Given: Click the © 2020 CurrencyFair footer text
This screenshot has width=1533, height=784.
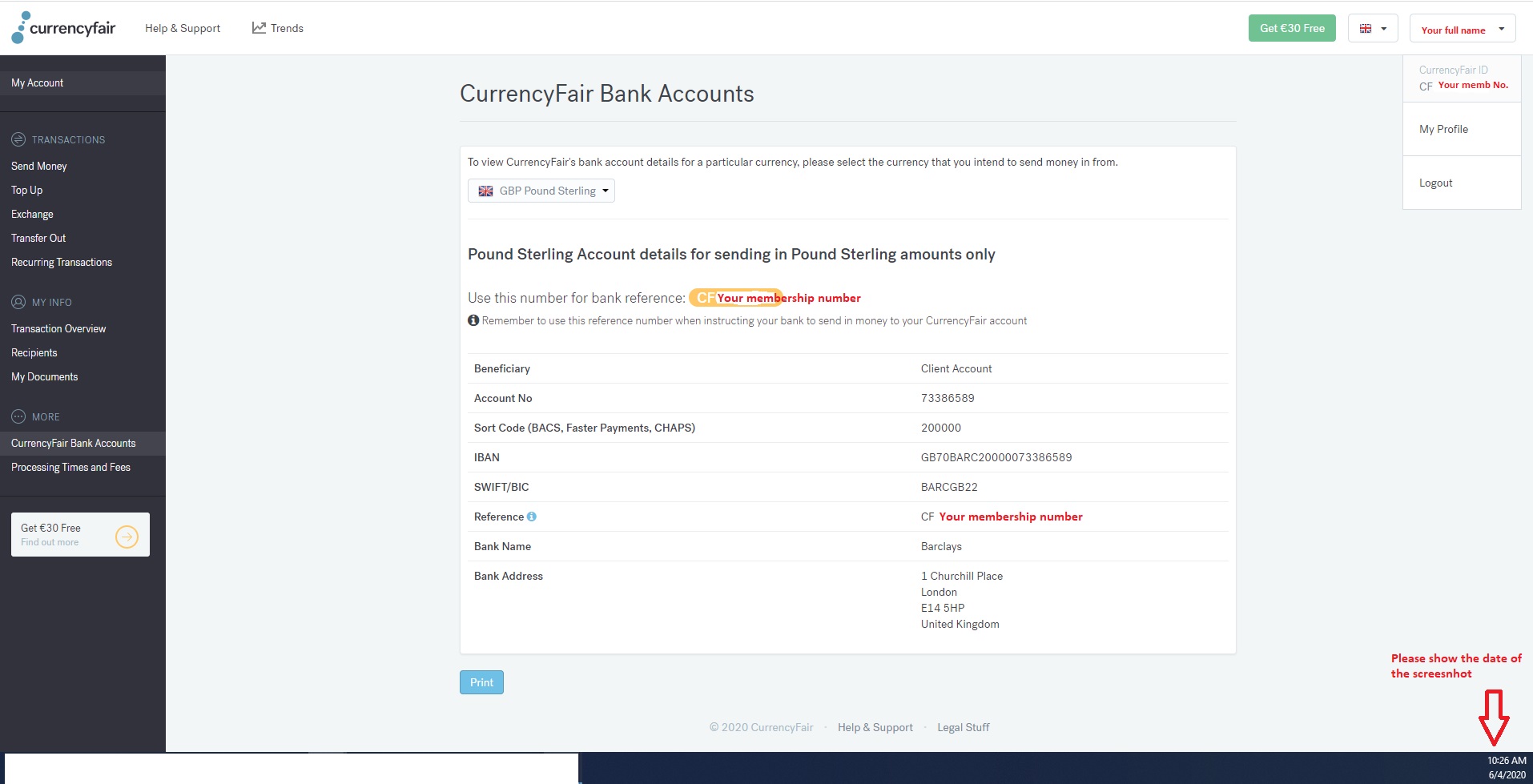Looking at the screenshot, I should 761,727.
